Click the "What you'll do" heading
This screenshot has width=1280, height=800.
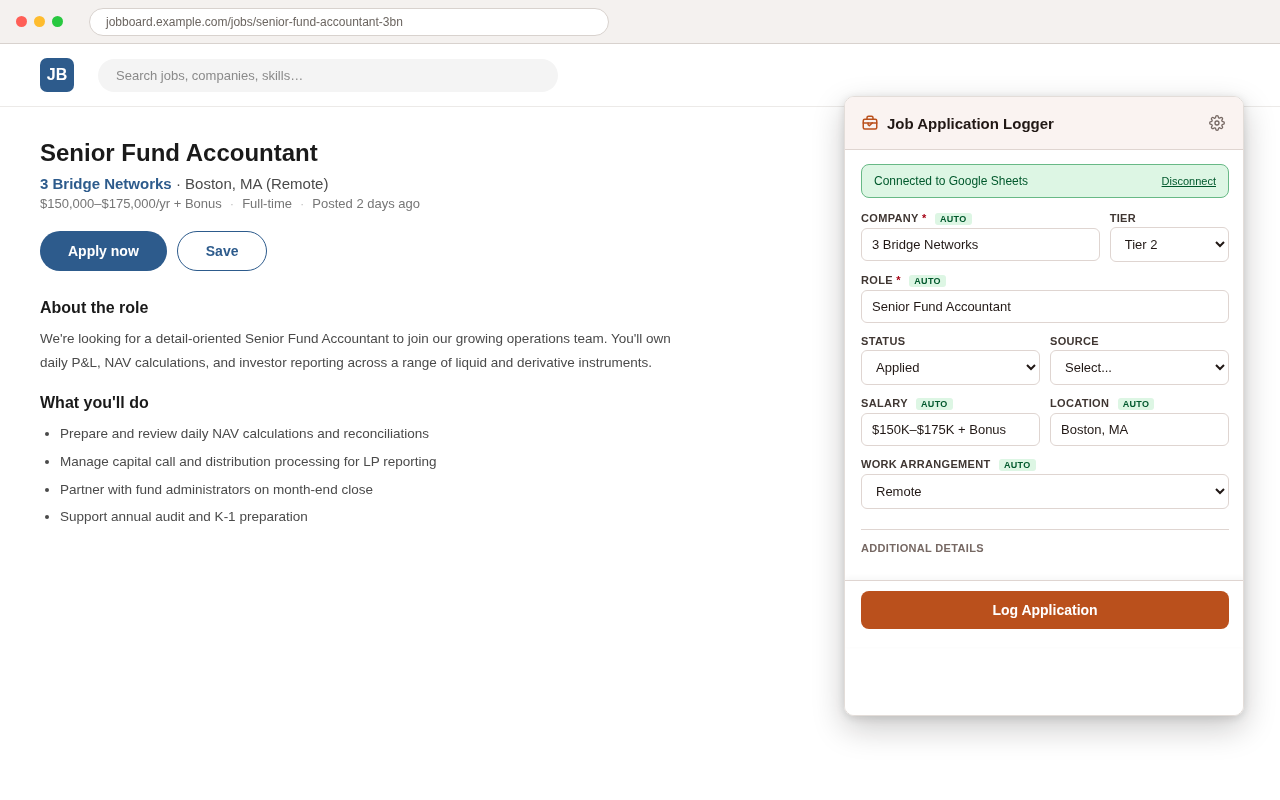pos(94,403)
